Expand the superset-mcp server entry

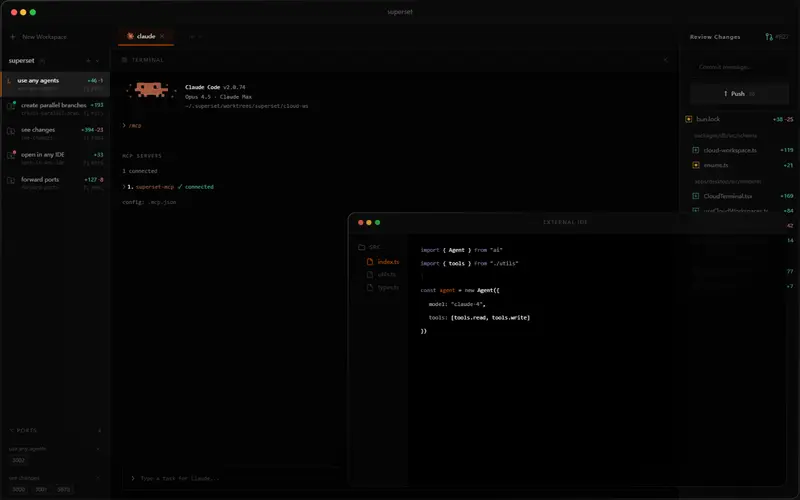124,187
